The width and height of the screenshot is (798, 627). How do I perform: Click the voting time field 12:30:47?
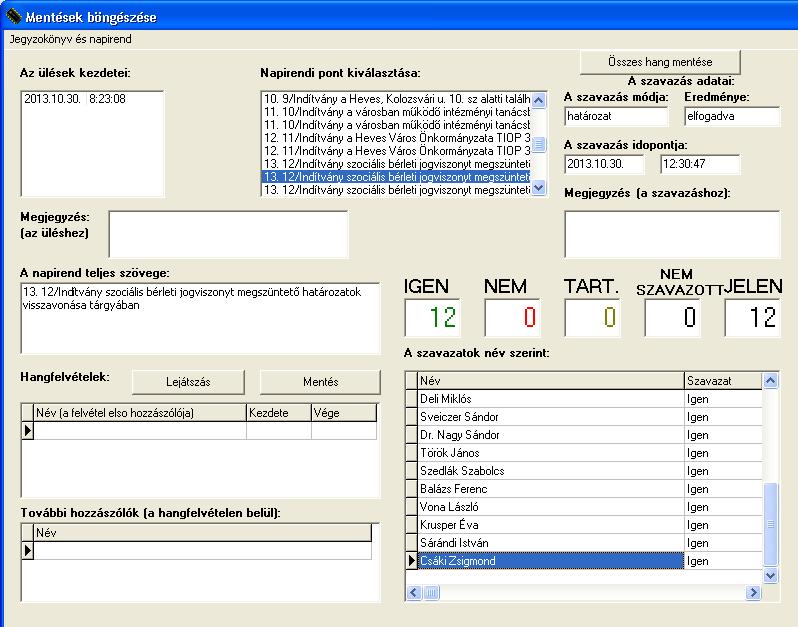coord(700,164)
